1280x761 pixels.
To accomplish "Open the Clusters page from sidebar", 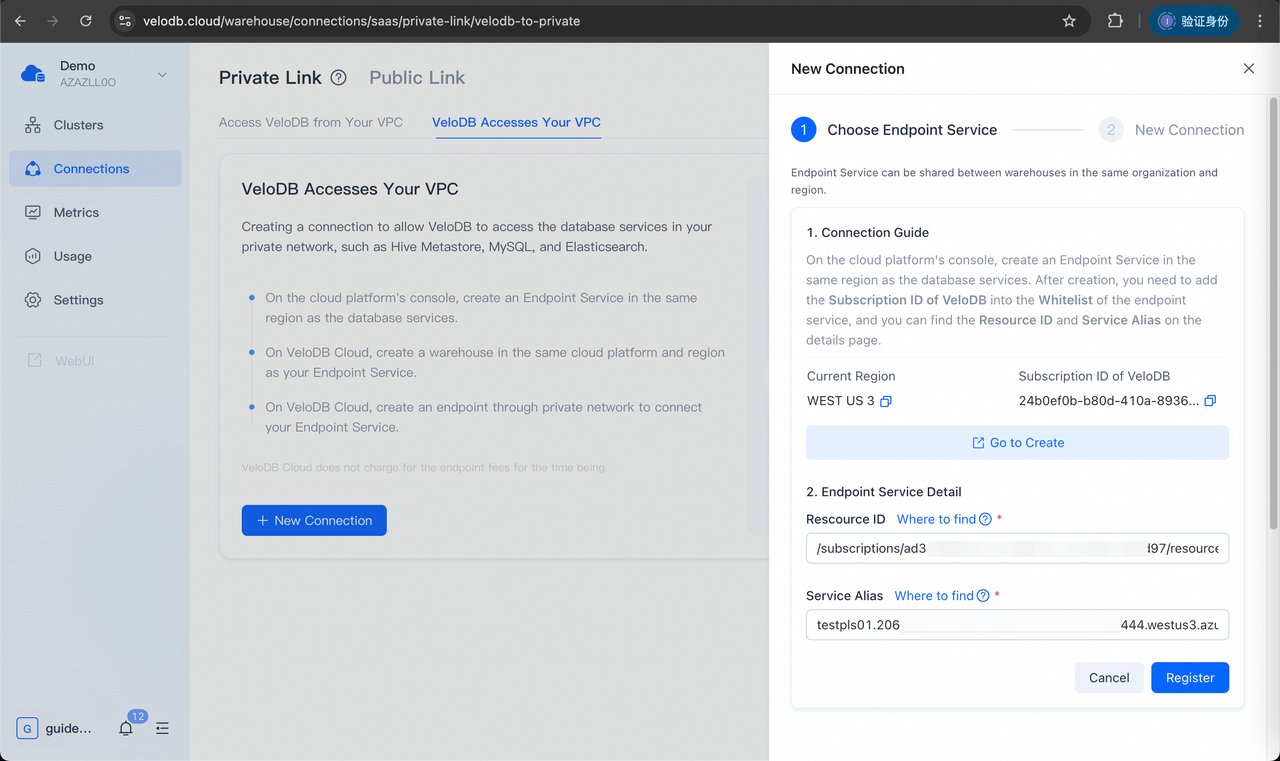I will (x=78, y=124).
